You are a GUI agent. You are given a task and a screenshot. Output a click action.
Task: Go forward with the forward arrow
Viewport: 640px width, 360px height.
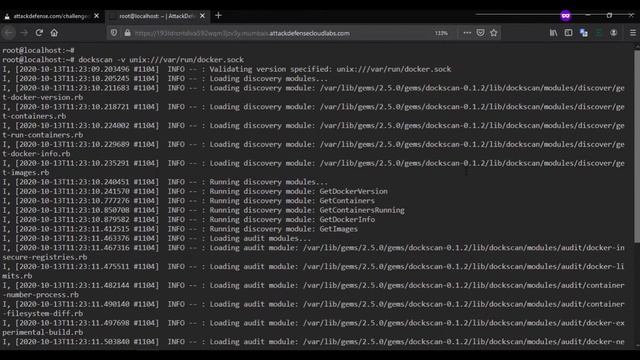pos(24,33)
